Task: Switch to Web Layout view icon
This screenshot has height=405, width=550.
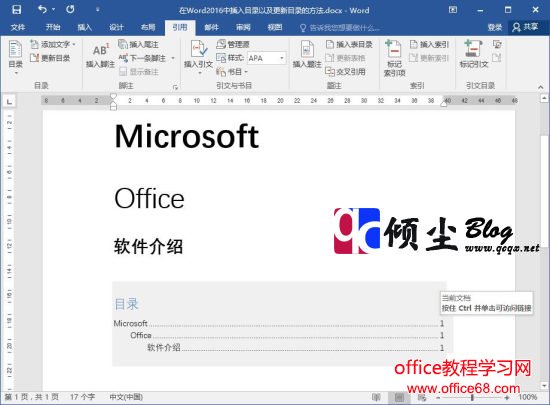Action: coord(422,397)
